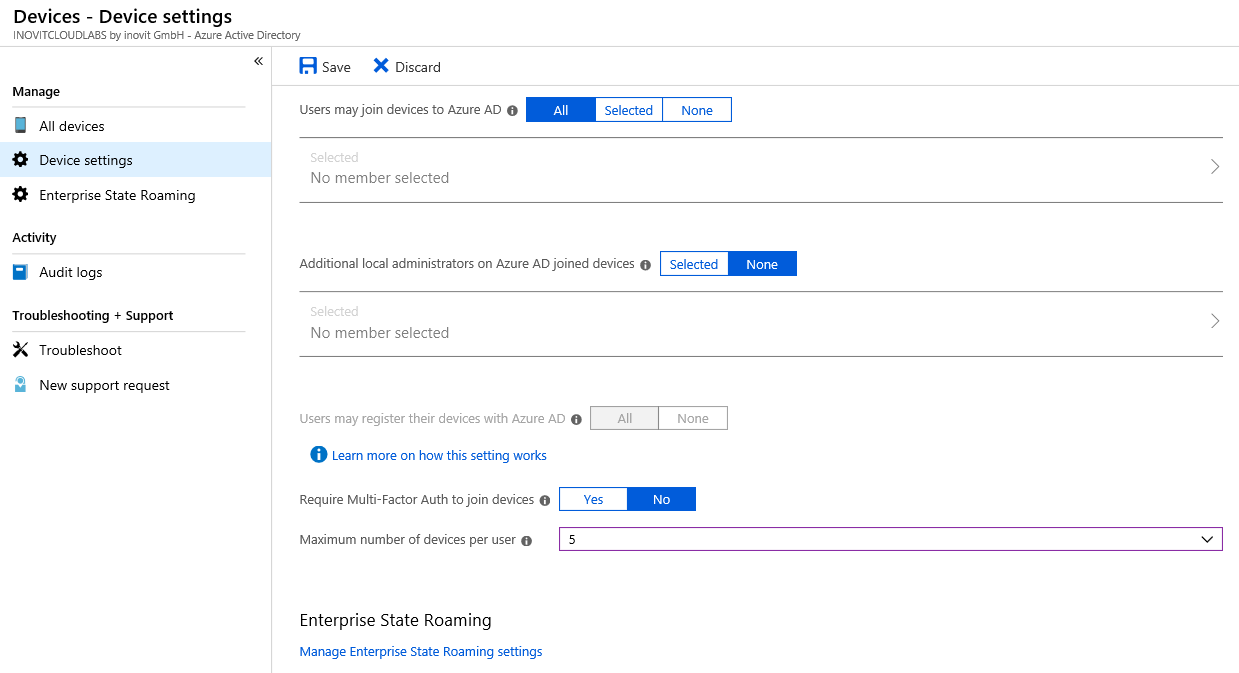Open Manage Enterprise State Roaming settings link
This screenshot has height=673, width=1239.
(421, 651)
